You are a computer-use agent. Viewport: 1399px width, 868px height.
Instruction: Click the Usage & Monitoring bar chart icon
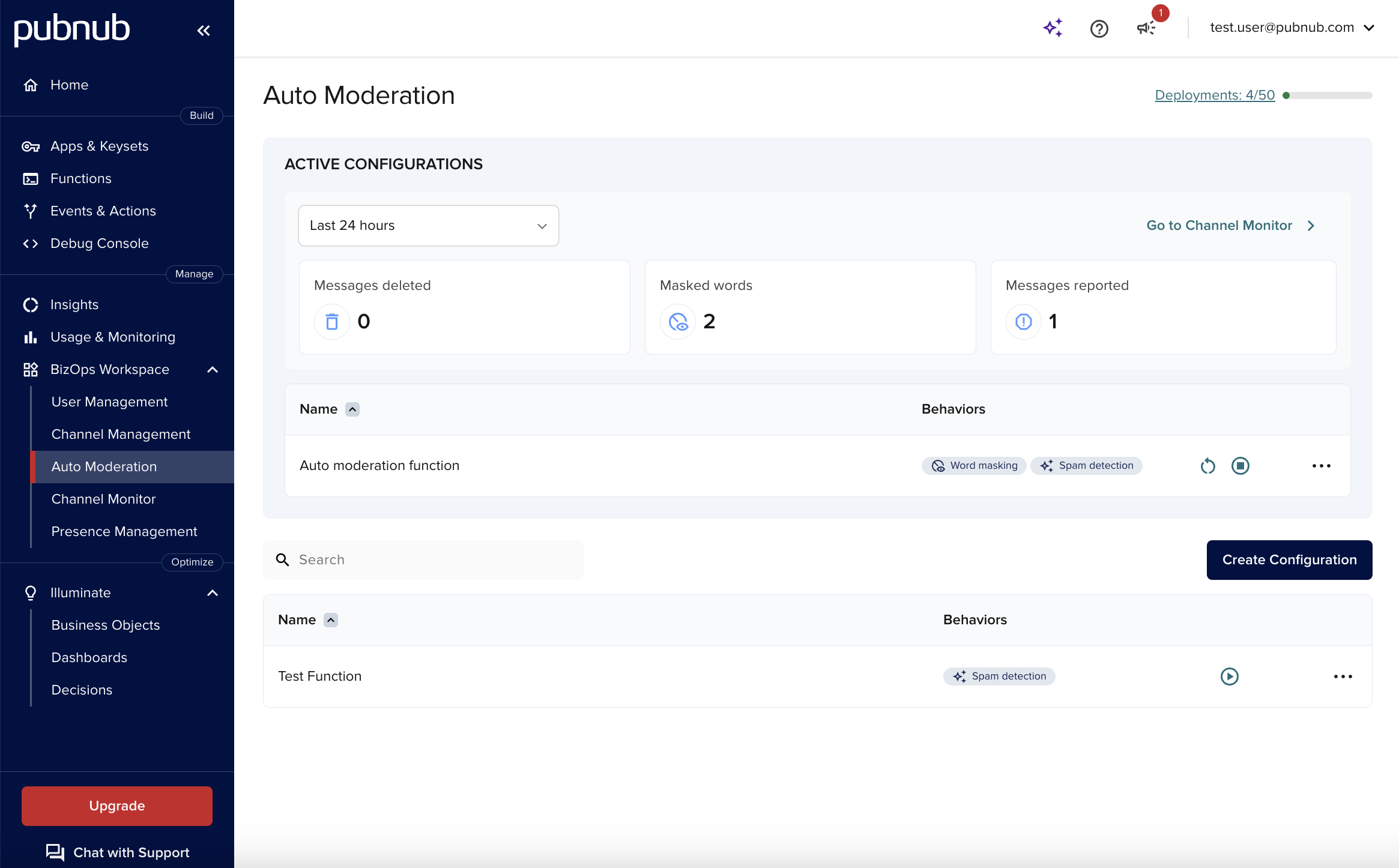pyautogui.click(x=31, y=337)
